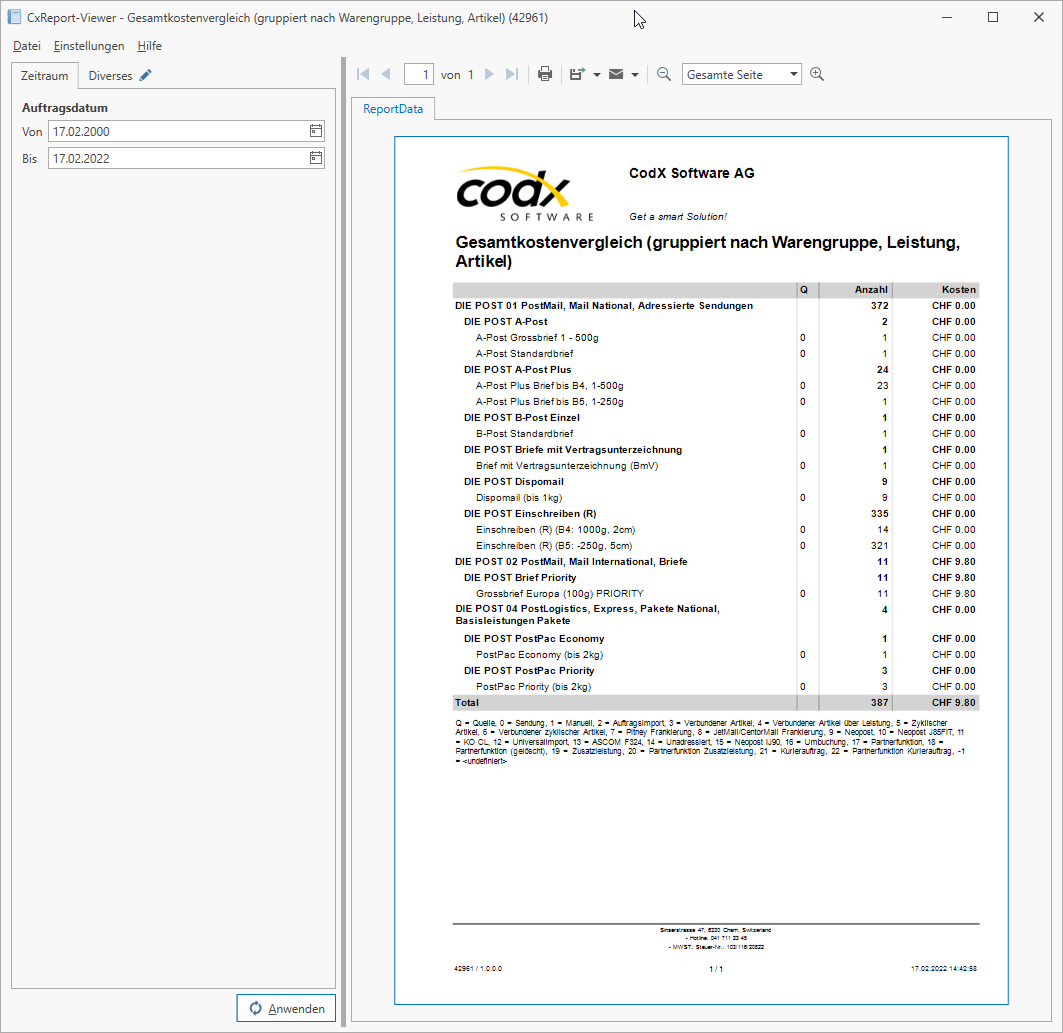Print the report
Viewport: 1063px width, 1033px height.
[545, 75]
